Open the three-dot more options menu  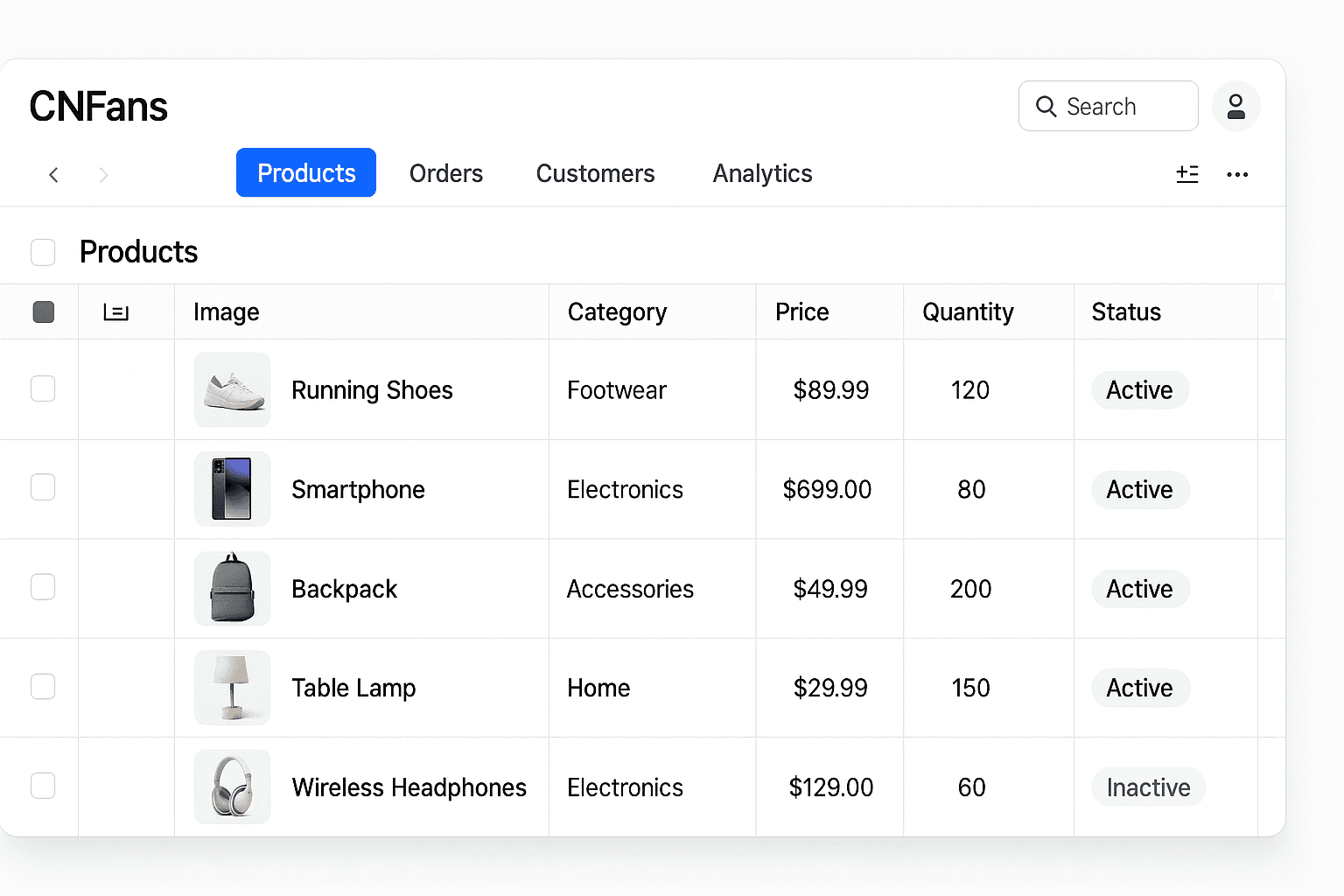pos(1237,174)
